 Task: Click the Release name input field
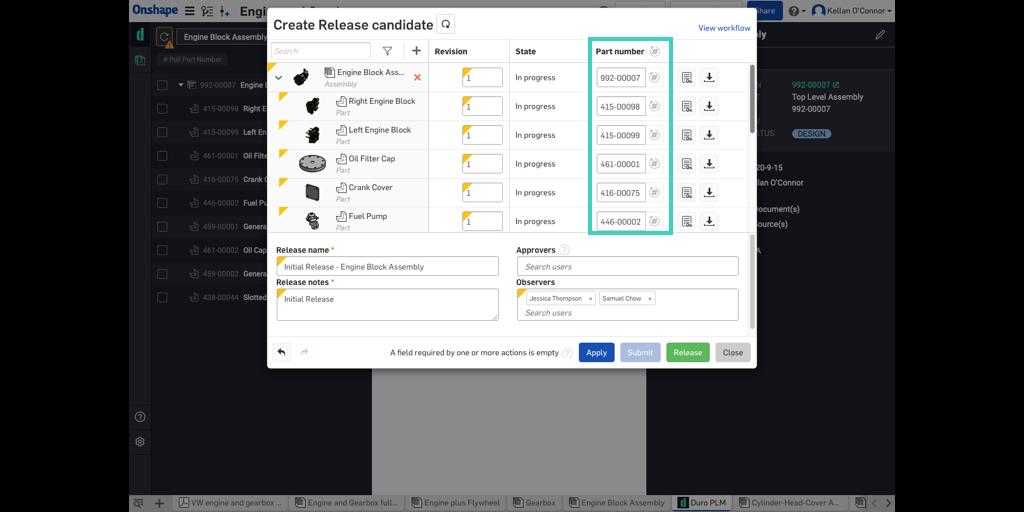(387, 267)
